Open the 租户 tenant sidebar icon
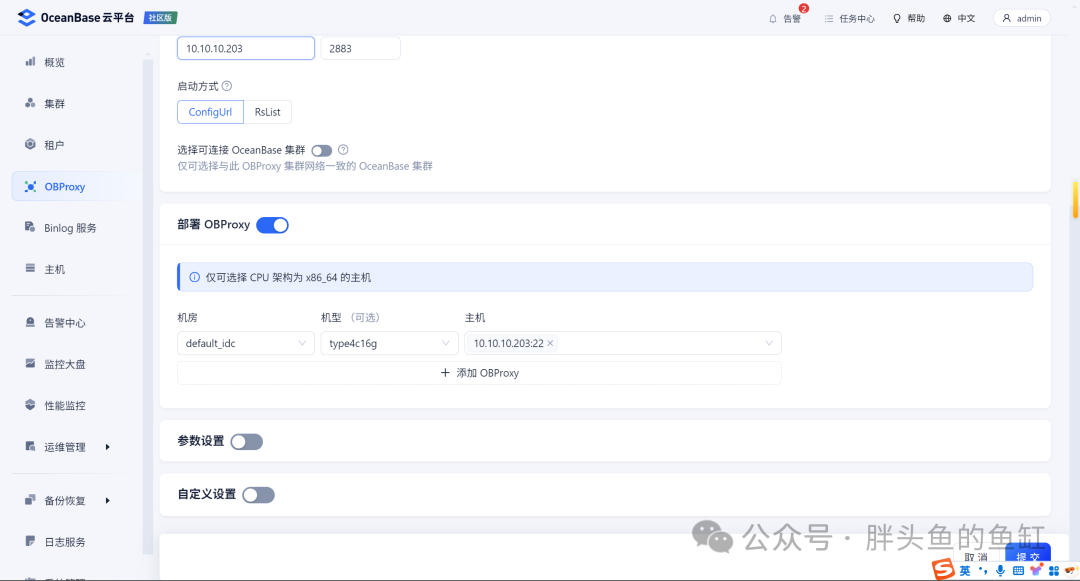The height and width of the screenshot is (581, 1080). tap(30, 145)
